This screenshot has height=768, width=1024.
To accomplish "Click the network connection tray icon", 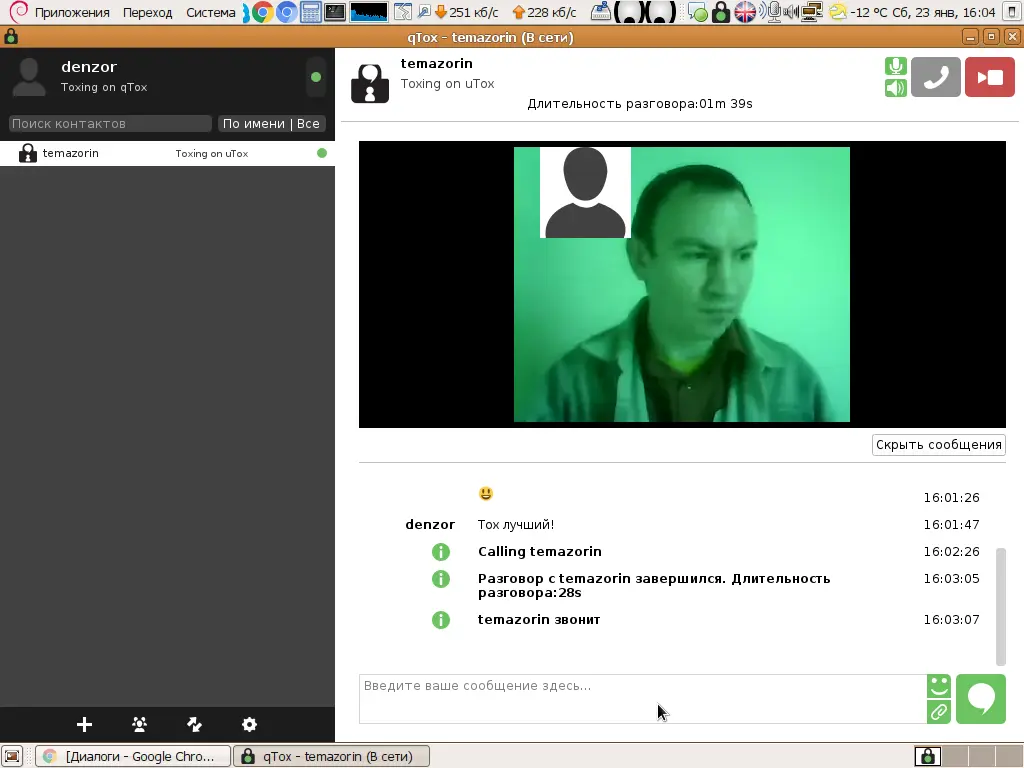I will 812,12.
